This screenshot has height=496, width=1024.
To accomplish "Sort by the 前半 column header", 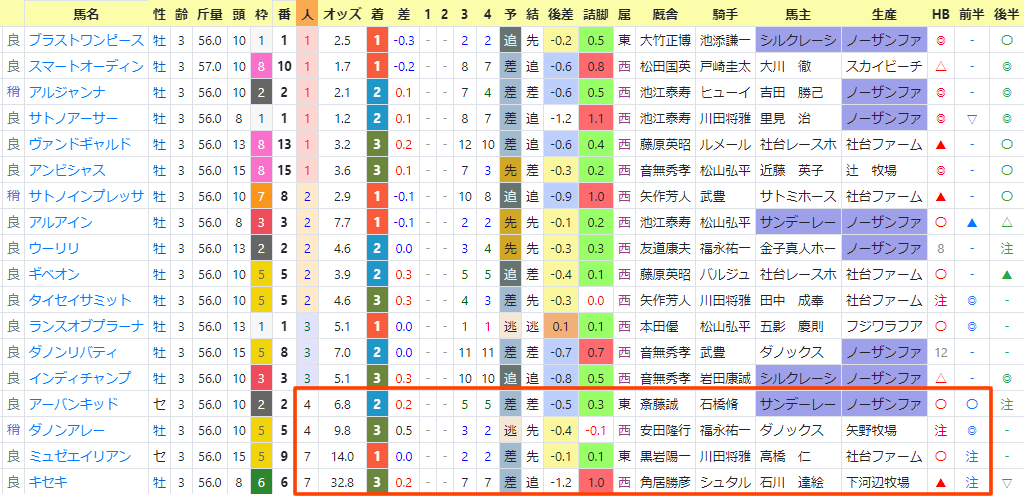I will 972,13.
